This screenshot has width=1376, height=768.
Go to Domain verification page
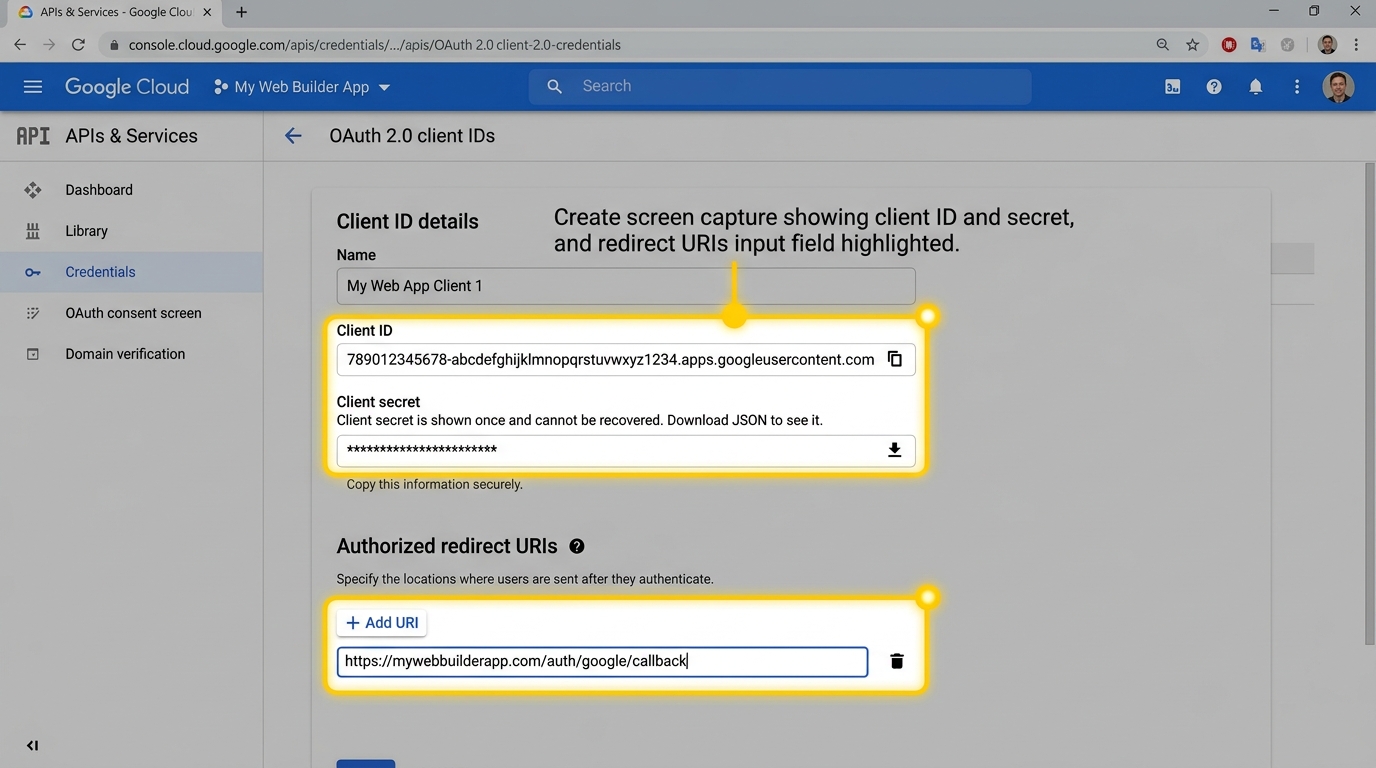click(x=125, y=354)
